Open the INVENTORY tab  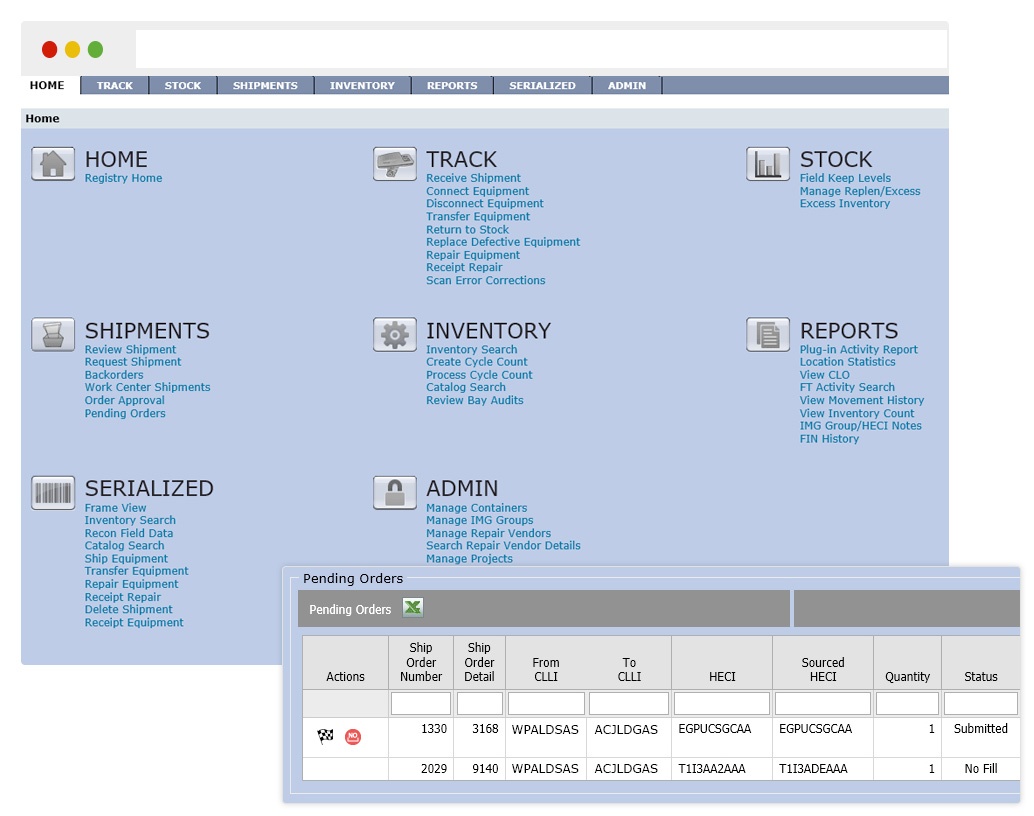(x=362, y=85)
